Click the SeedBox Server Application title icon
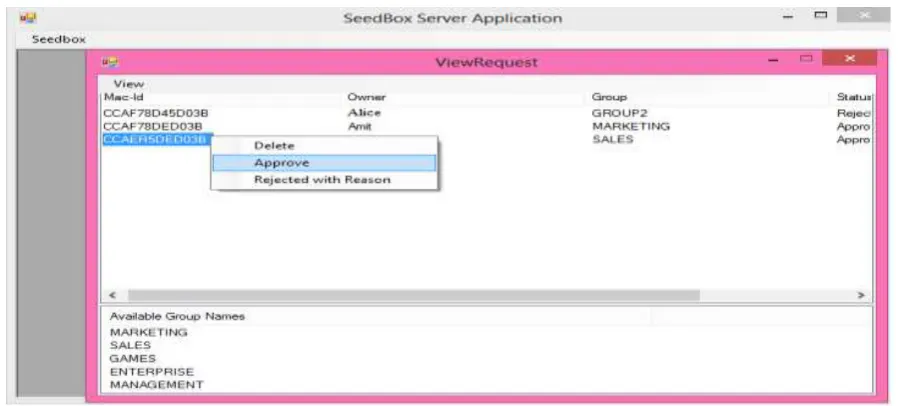This screenshot has width=901, height=406. coord(26,18)
